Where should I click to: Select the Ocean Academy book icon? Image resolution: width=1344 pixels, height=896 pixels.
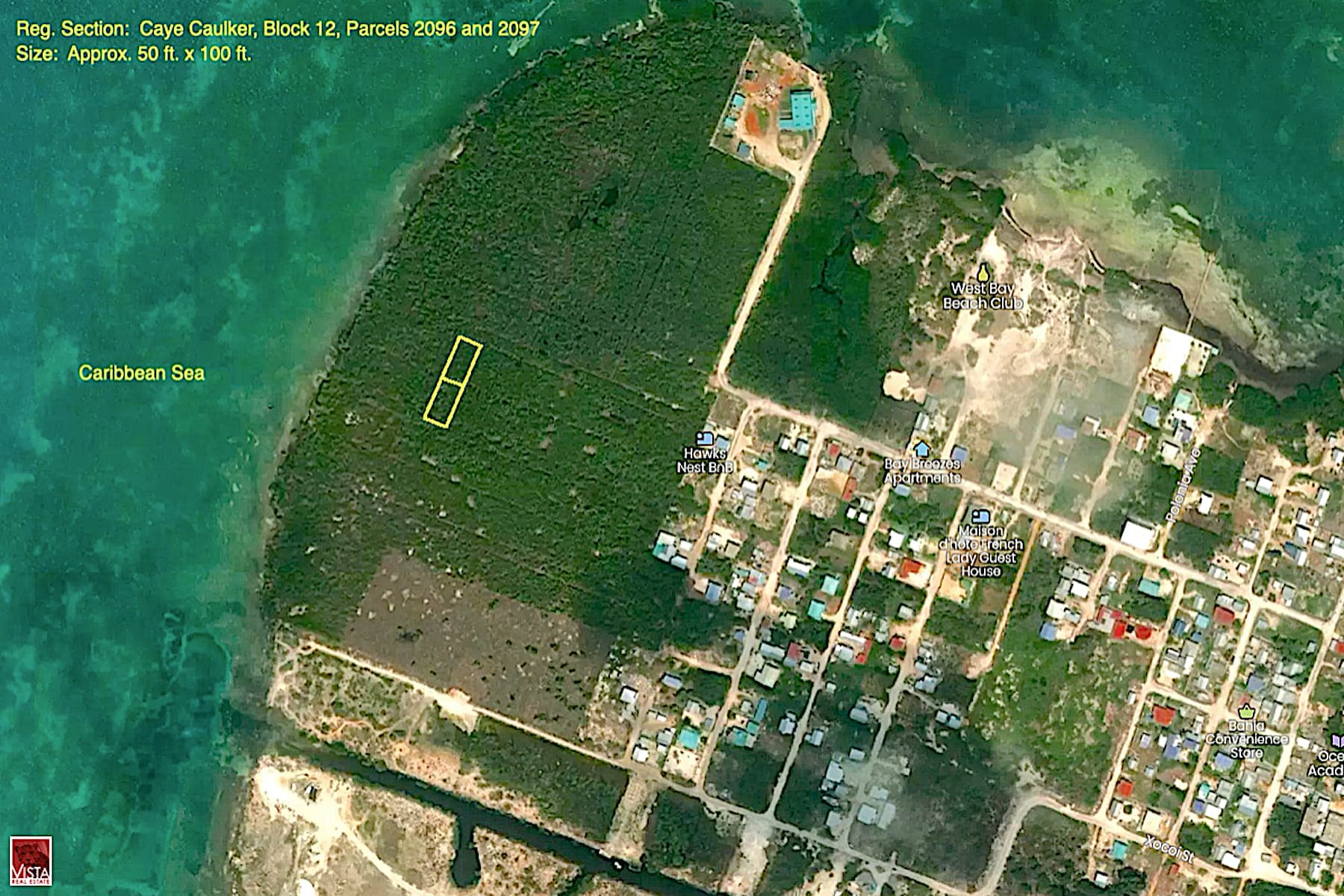[x=1335, y=741]
